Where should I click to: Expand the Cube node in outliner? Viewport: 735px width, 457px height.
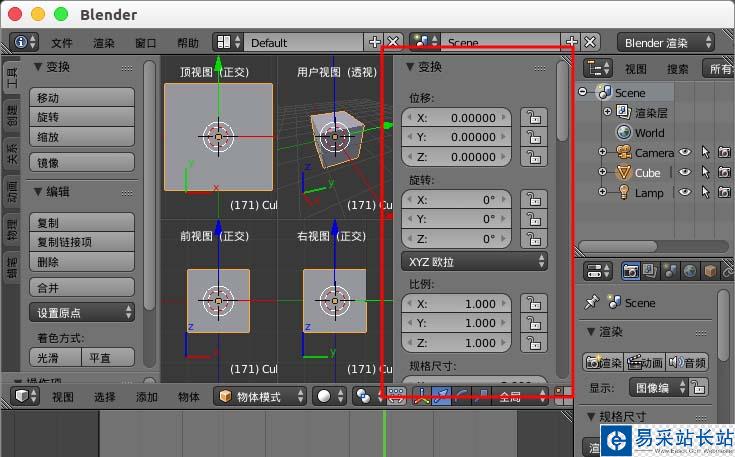coord(603,172)
